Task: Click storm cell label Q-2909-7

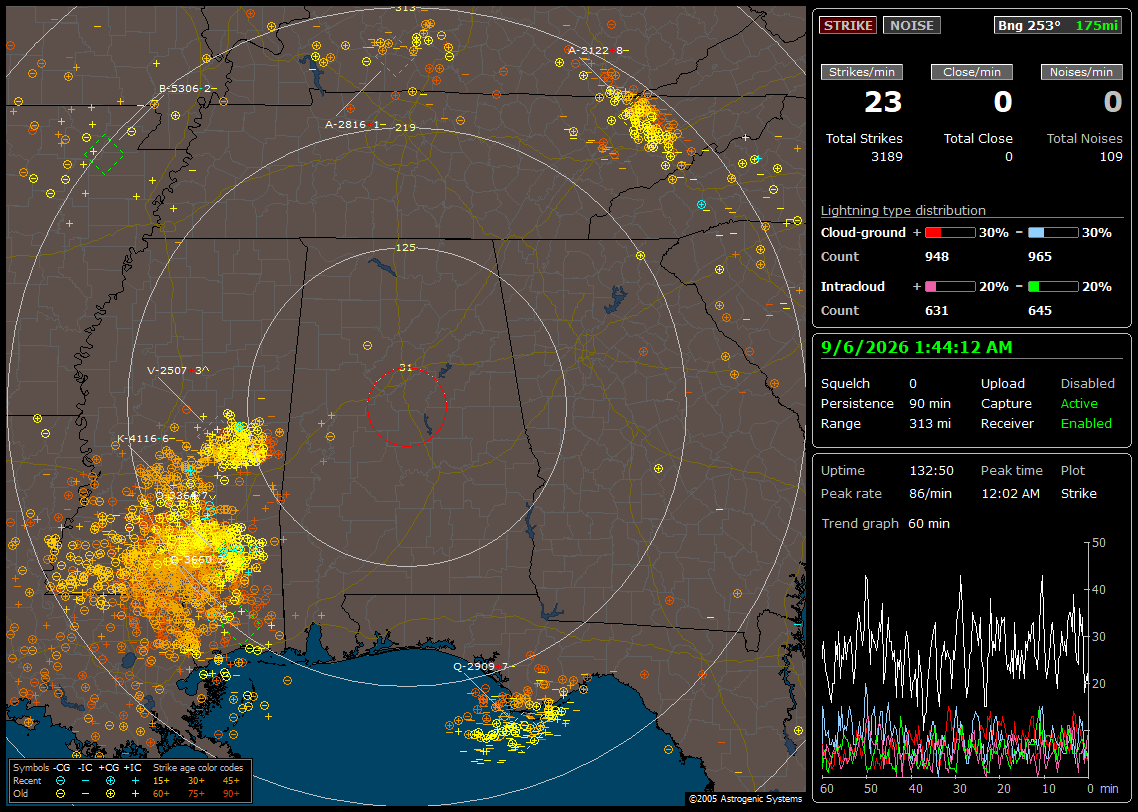Action: pos(480,666)
